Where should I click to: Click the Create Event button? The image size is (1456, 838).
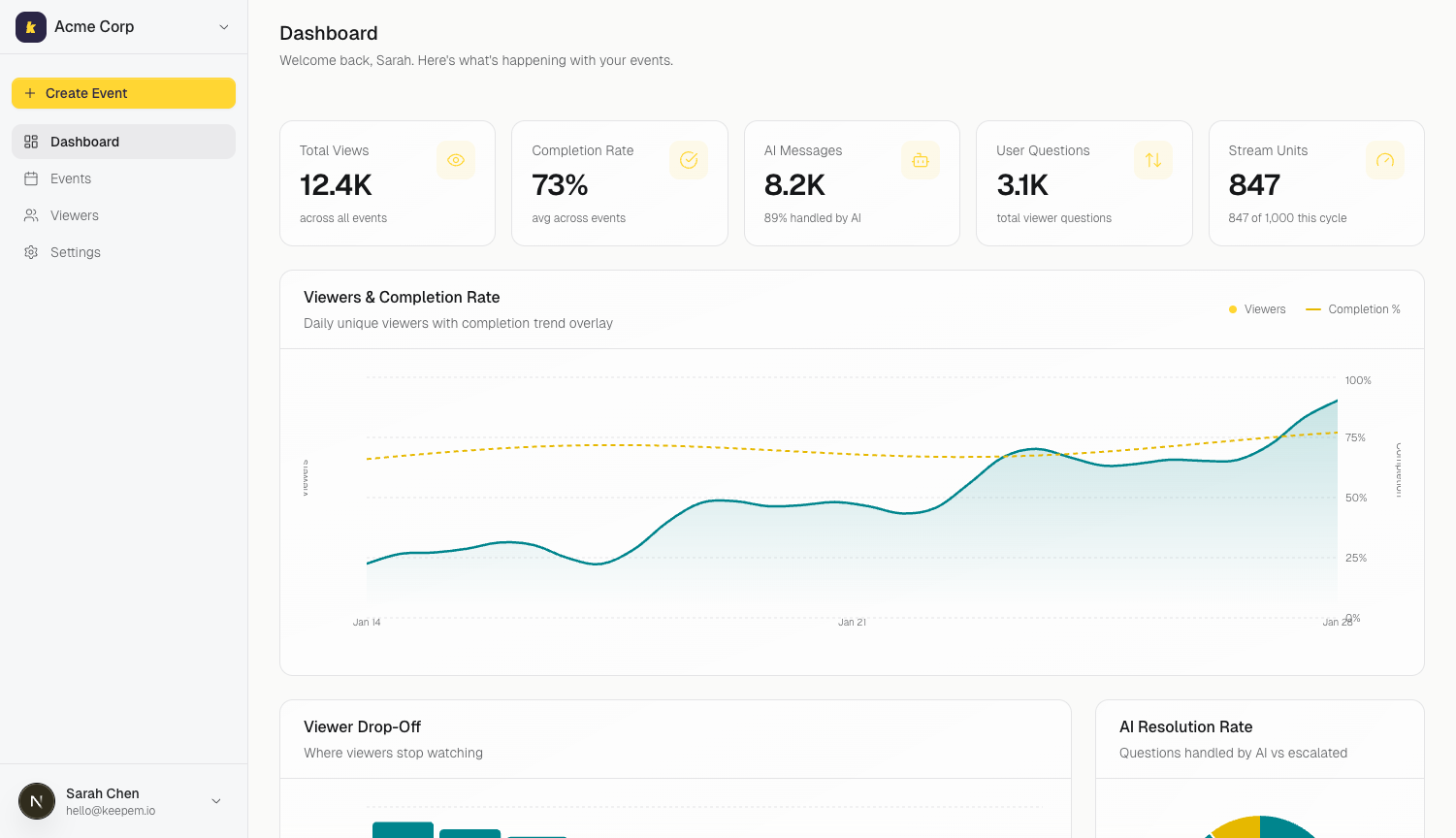(123, 93)
